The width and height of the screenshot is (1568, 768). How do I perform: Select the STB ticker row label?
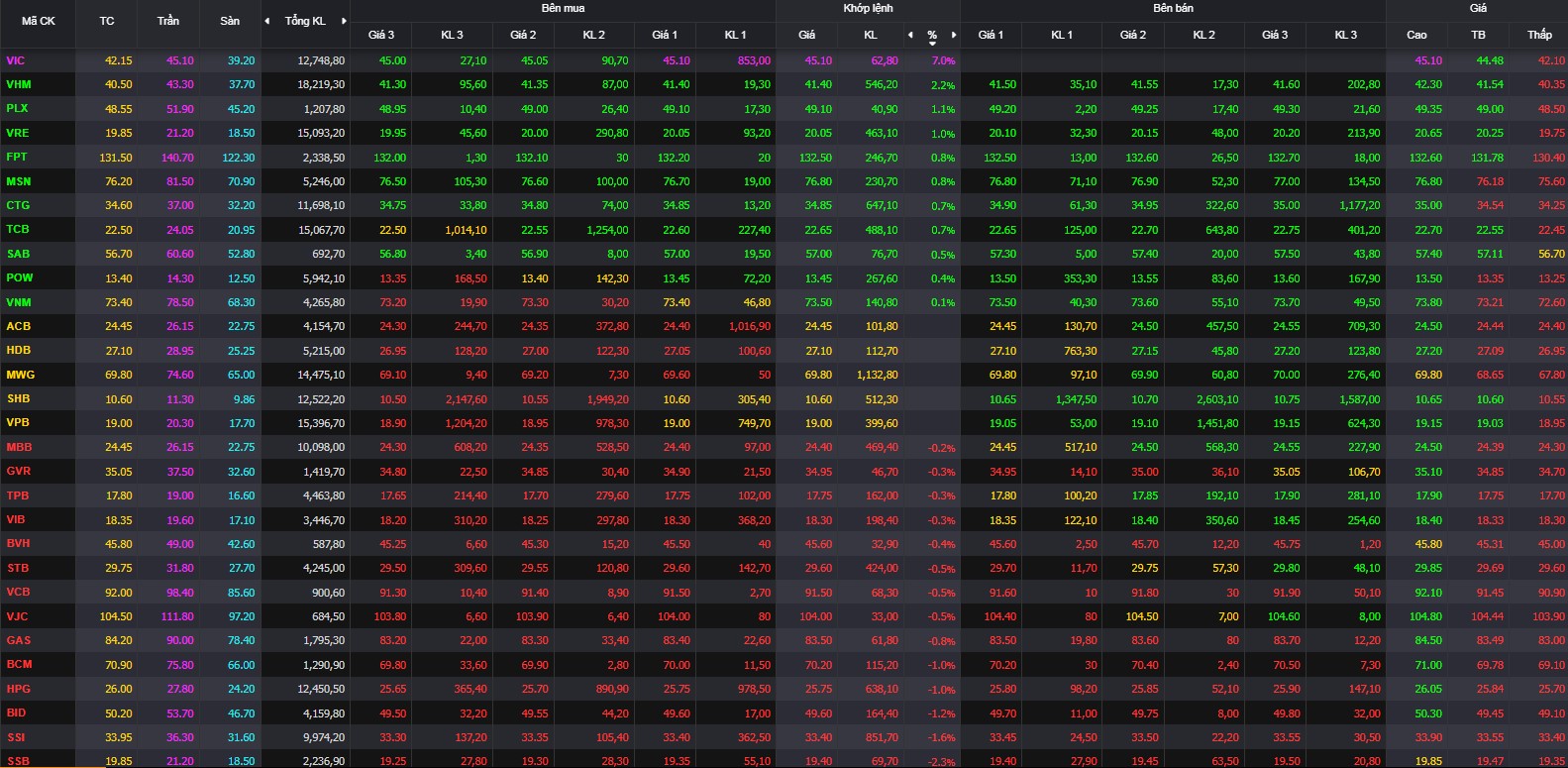coord(17,568)
